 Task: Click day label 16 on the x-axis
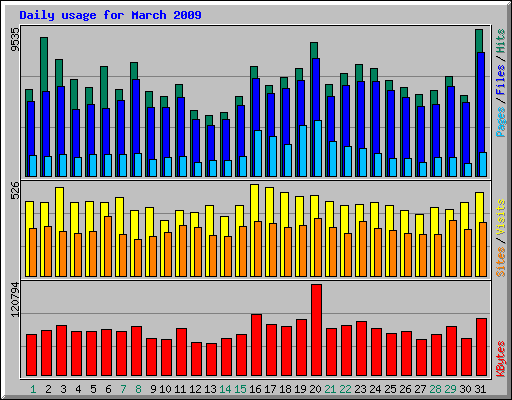pos(255,389)
